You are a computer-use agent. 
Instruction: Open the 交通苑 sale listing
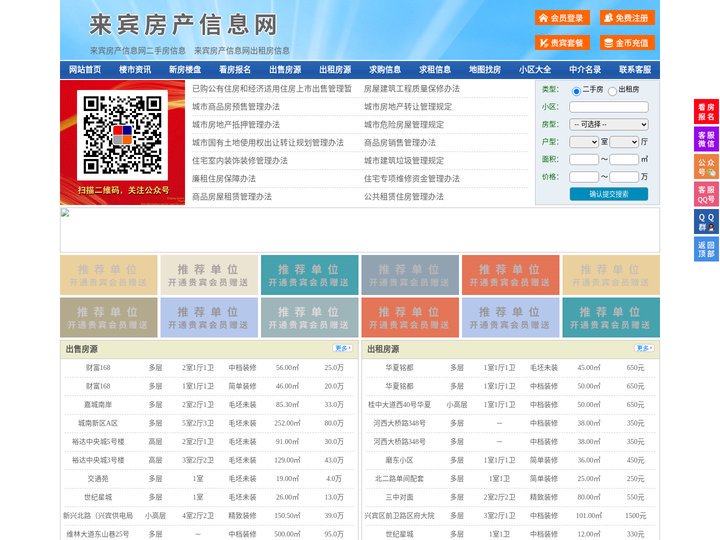pyautogui.click(x=98, y=478)
